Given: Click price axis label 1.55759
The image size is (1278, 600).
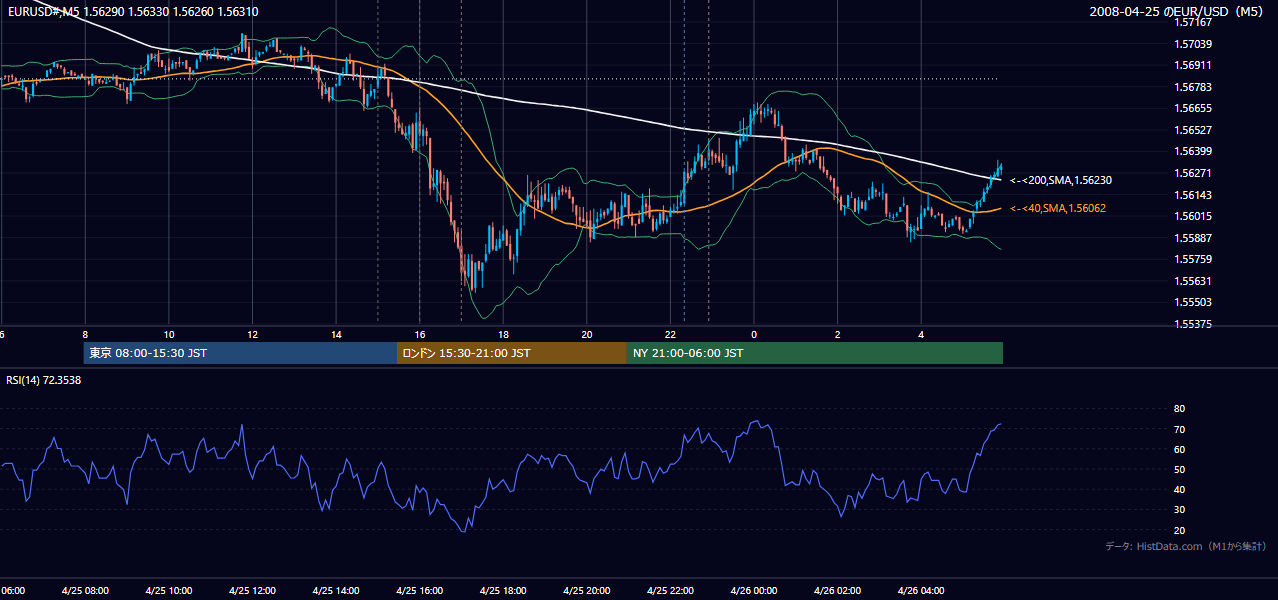Looking at the screenshot, I should pyautogui.click(x=1193, y=259).
